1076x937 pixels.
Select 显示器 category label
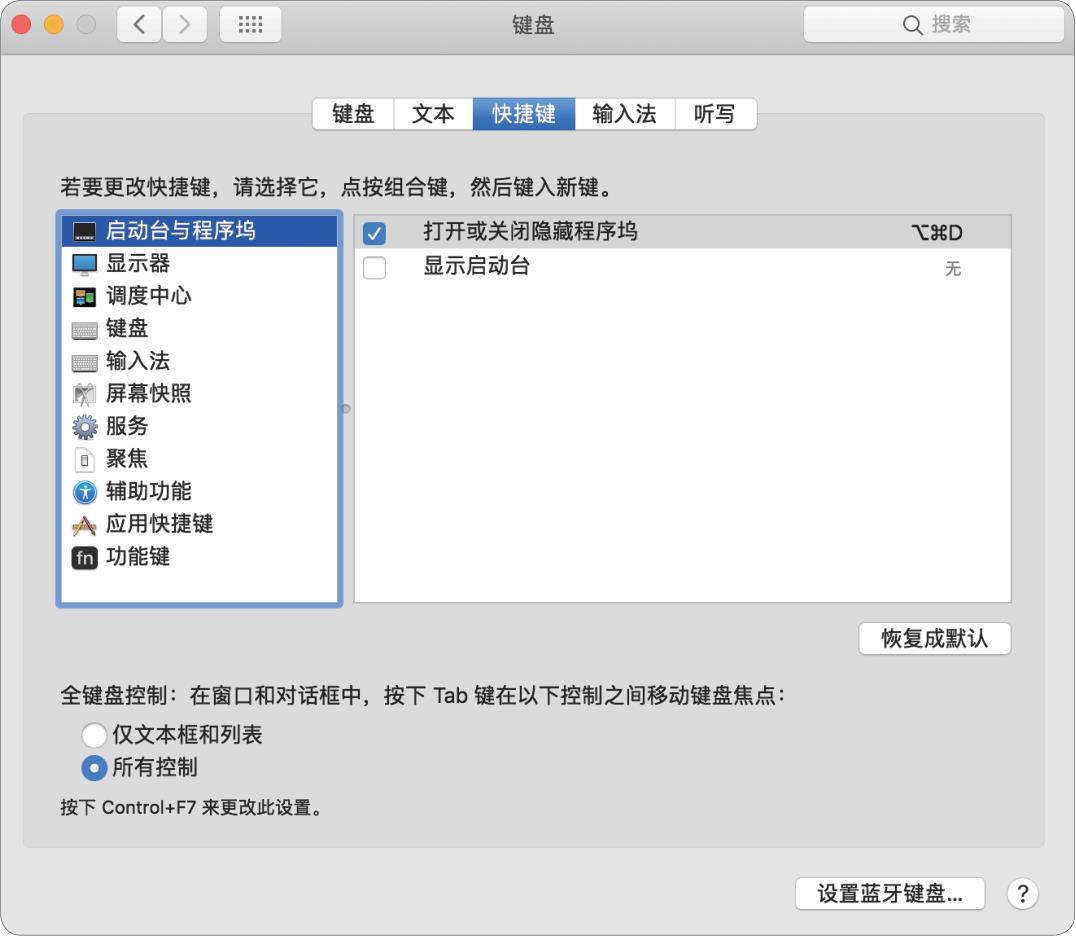tap(138, 264)
